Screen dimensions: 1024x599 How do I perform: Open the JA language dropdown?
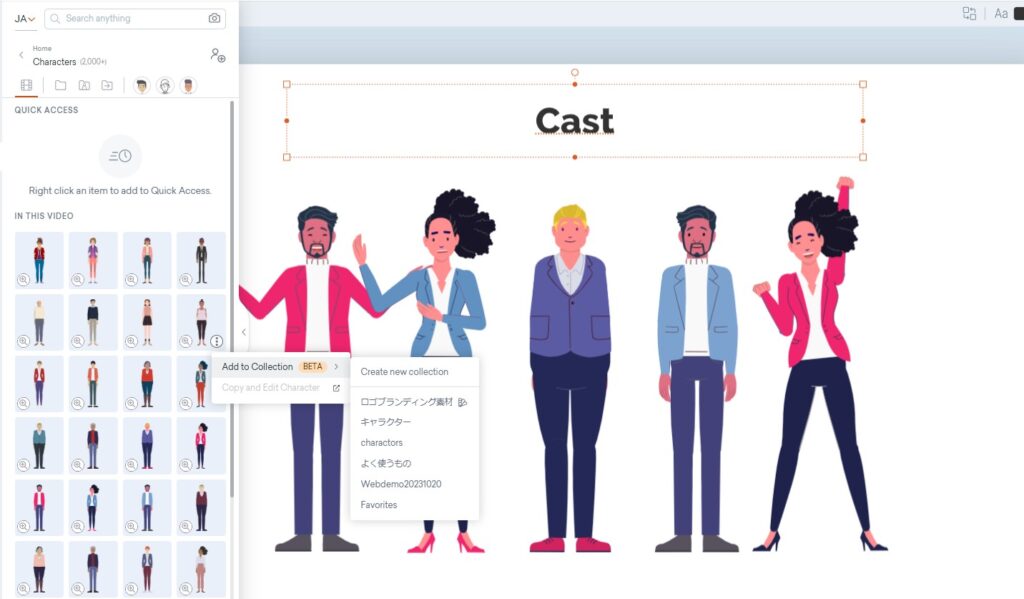tap(25, 19)
